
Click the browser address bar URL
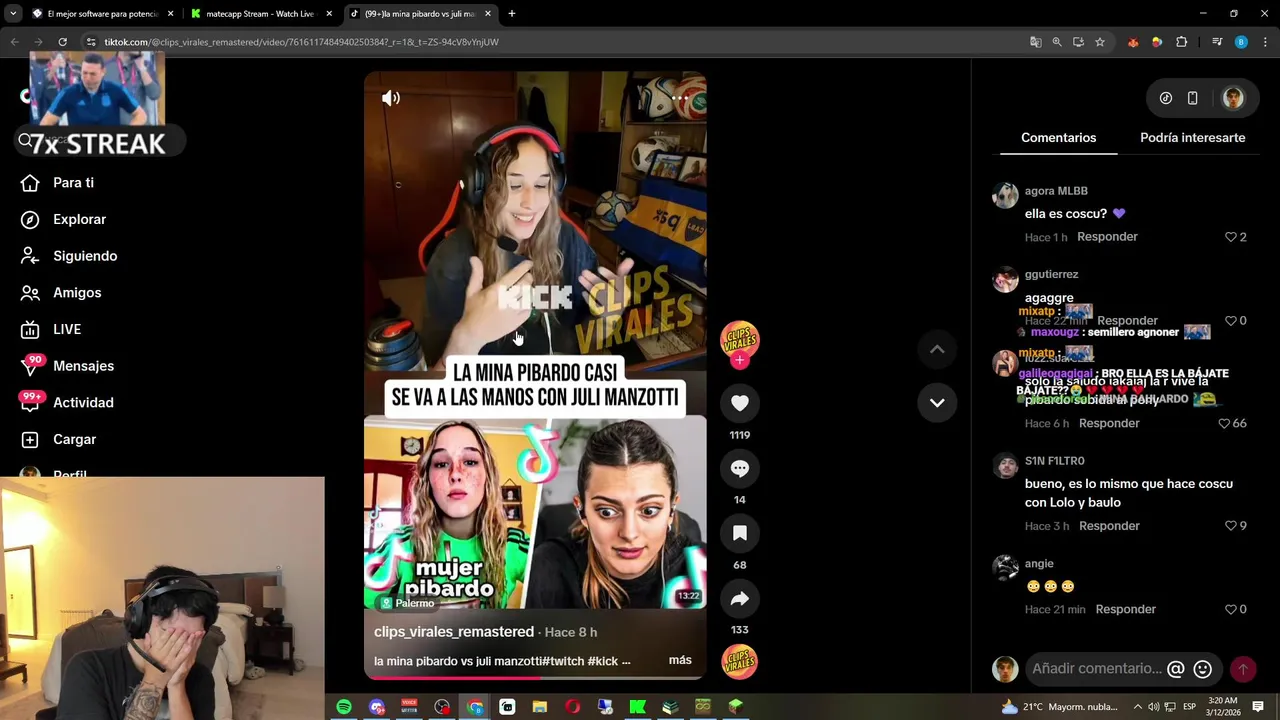[301, 42]
